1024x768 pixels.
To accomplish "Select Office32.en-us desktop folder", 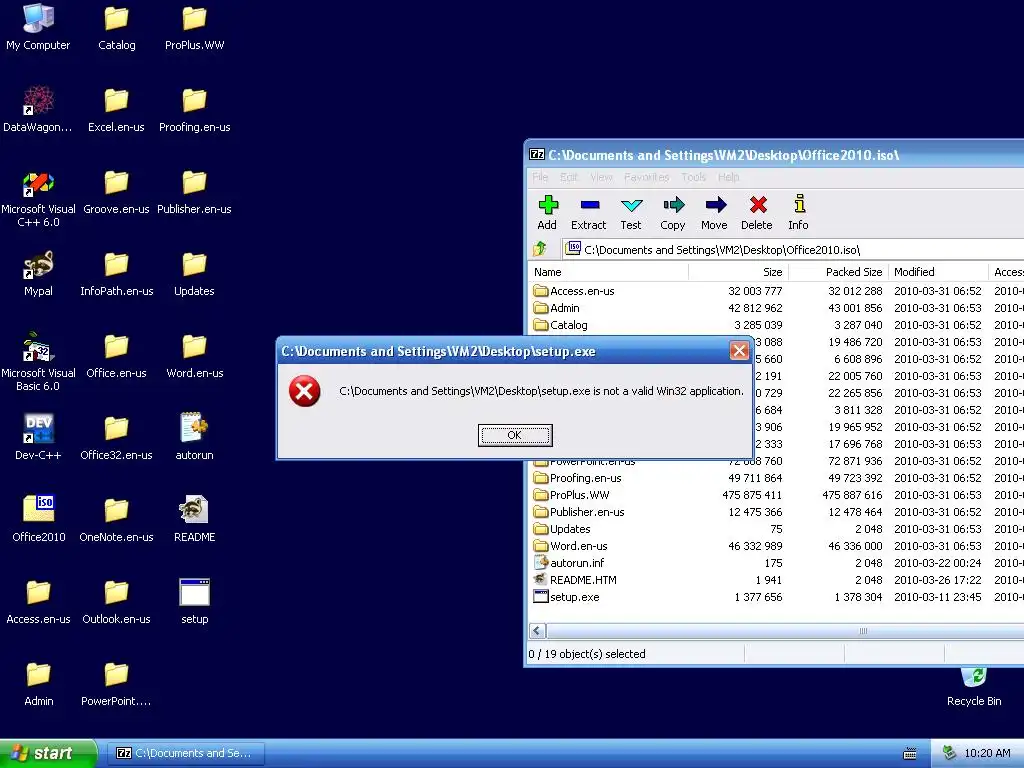I will point(116,437).
